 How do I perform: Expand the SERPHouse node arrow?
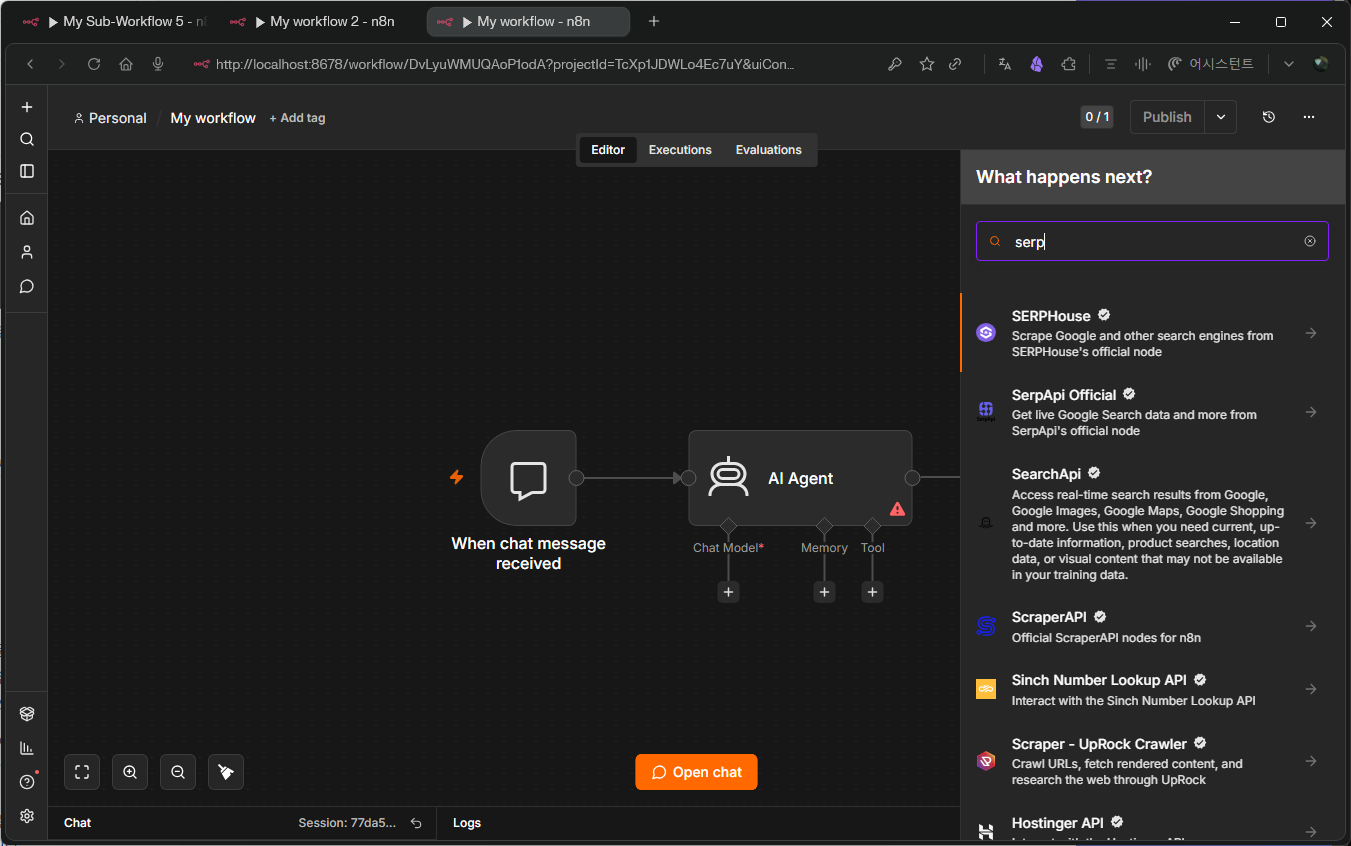pyautogui.click(x=1311, y=333)
